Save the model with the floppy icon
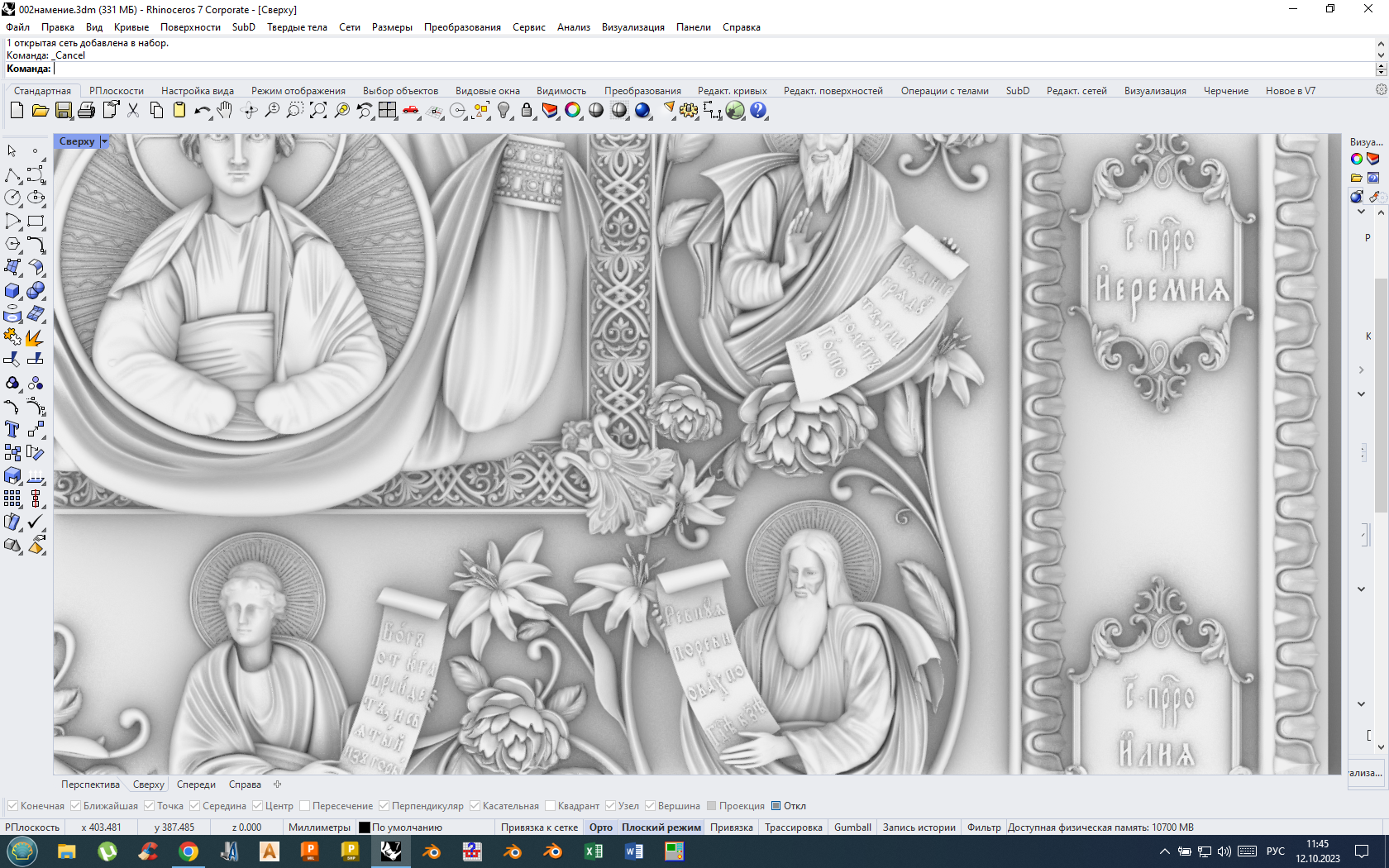Screen dimensions: 1389x868 pyautogui.click(x=64, y=110)
